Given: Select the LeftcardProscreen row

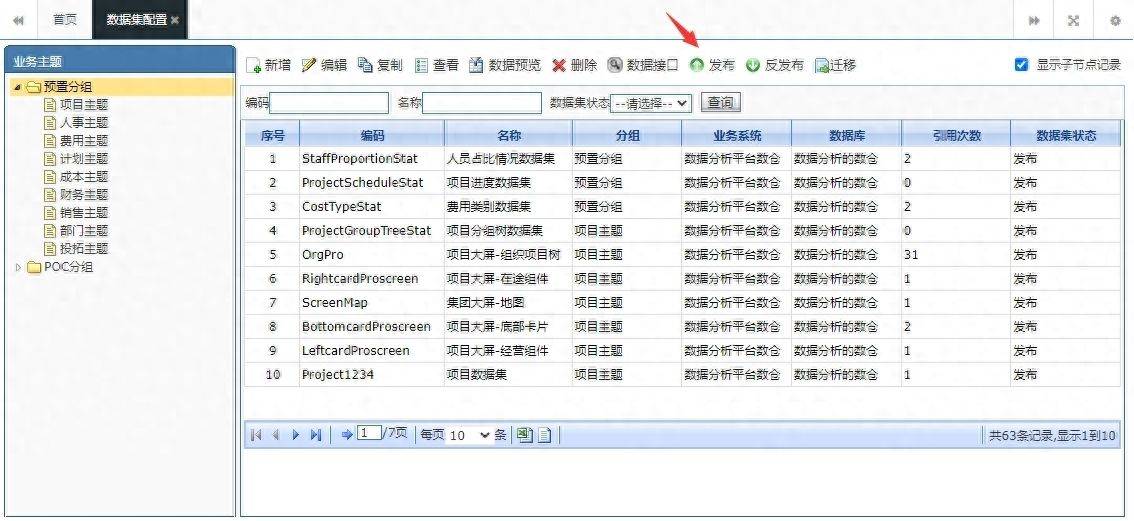Looking at the screenshot, I should 683,350.
